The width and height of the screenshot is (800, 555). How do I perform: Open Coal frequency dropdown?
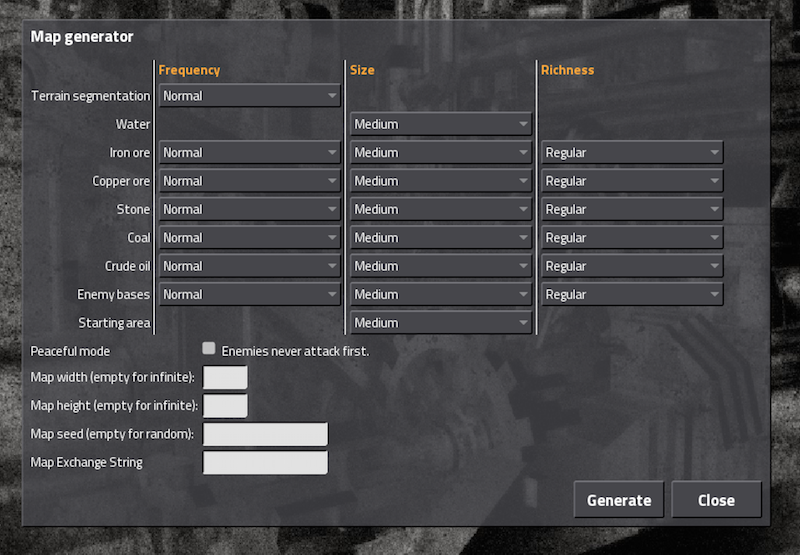(x=249, y=238)
